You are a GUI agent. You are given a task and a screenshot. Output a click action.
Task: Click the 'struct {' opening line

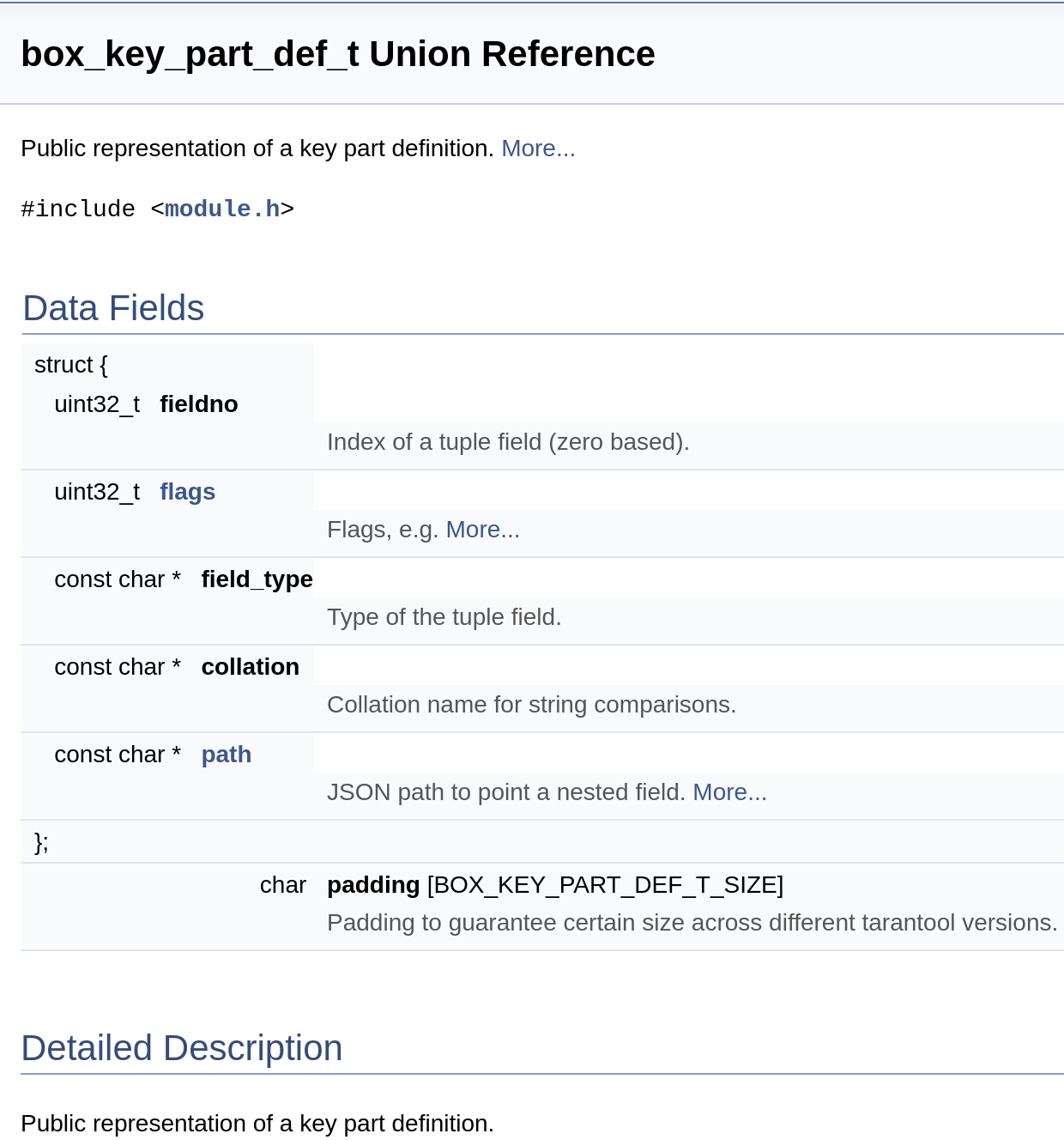click(71, 365)
